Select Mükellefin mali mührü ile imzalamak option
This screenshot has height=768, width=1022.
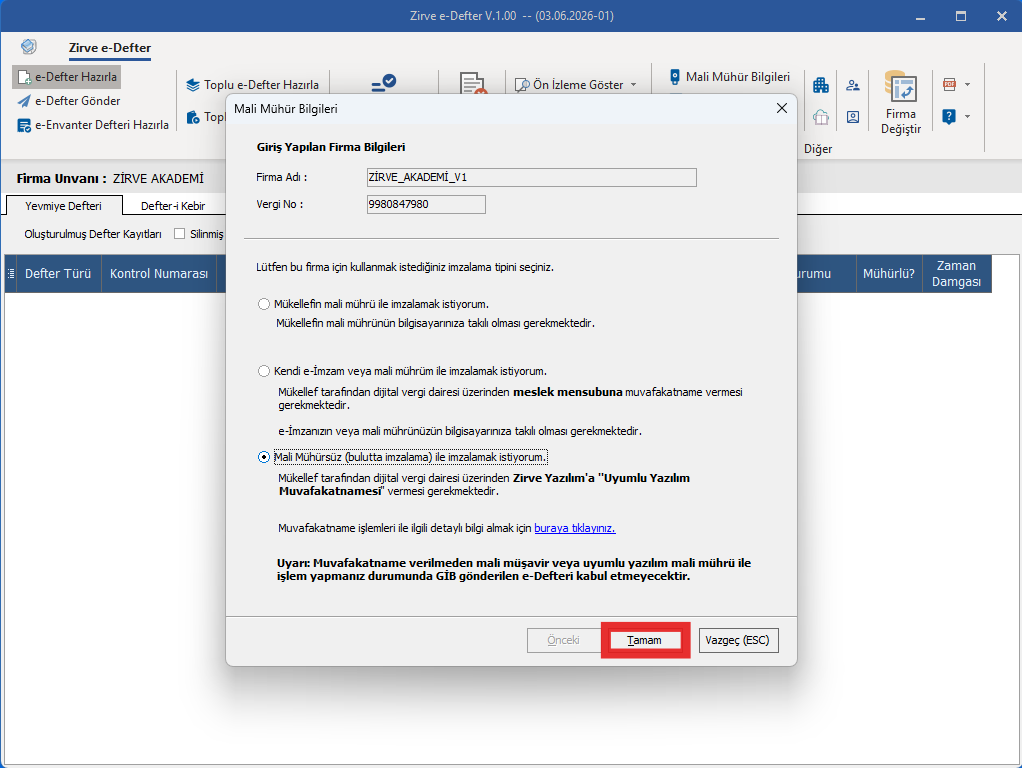(x=263, y=304)
